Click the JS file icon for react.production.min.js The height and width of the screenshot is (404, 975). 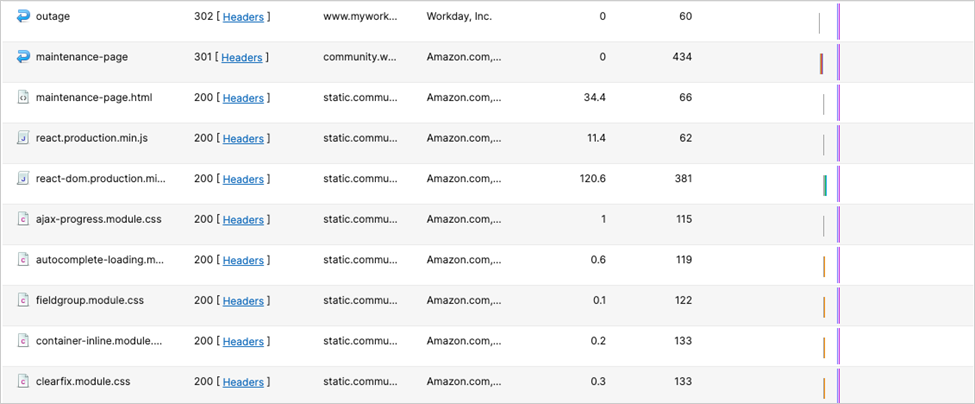[24, 138]
